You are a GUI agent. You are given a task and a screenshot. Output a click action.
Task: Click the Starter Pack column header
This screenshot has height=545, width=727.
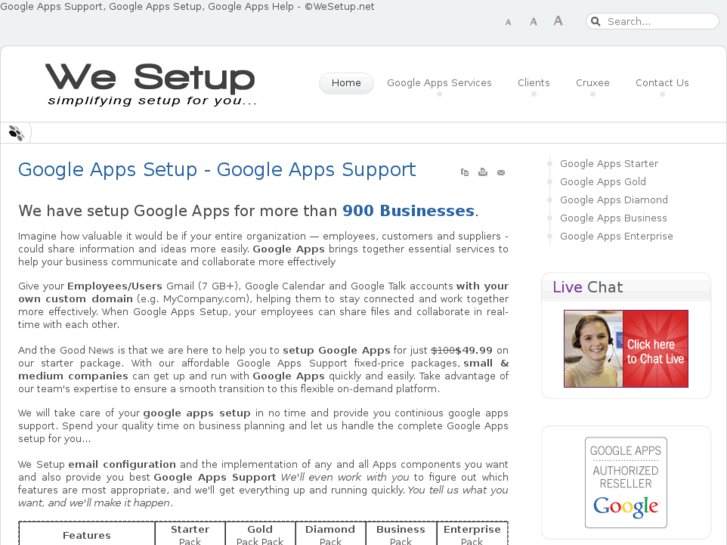[190, 535]
